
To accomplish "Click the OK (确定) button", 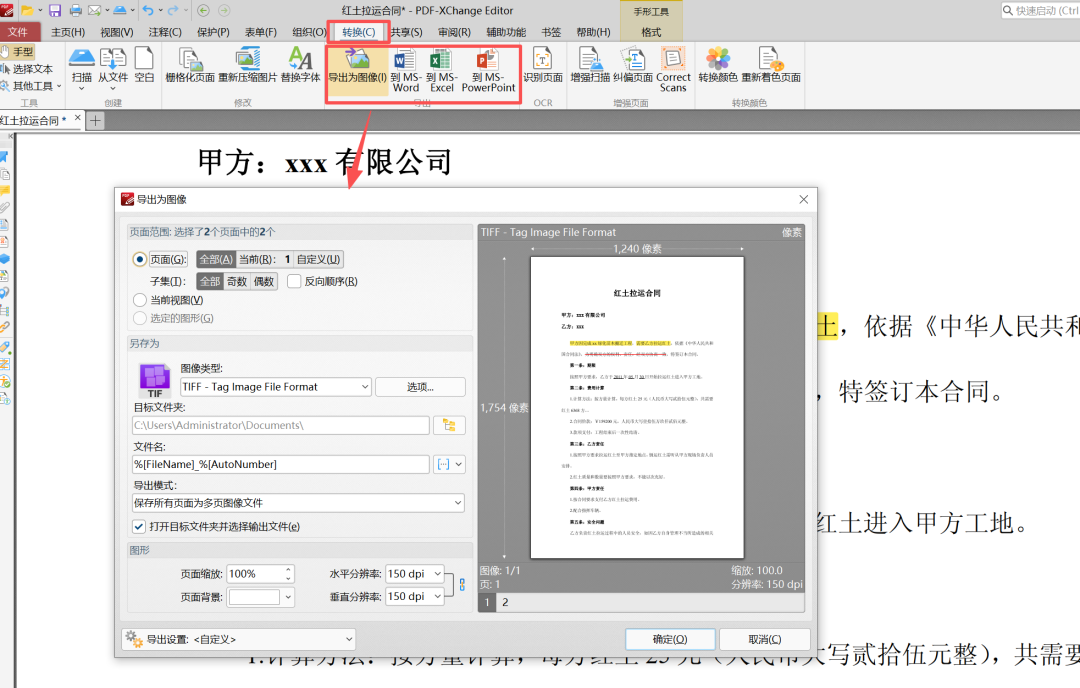I will (x=670, y=639).
